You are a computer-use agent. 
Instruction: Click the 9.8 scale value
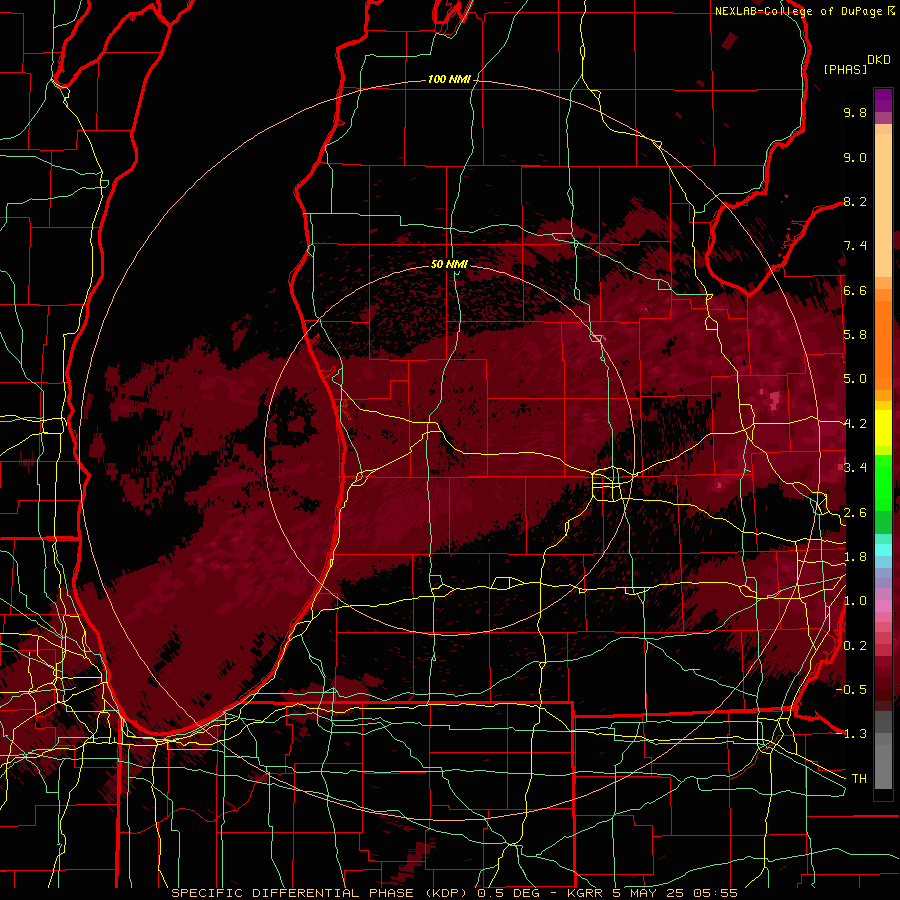click(x=855, y=112)
